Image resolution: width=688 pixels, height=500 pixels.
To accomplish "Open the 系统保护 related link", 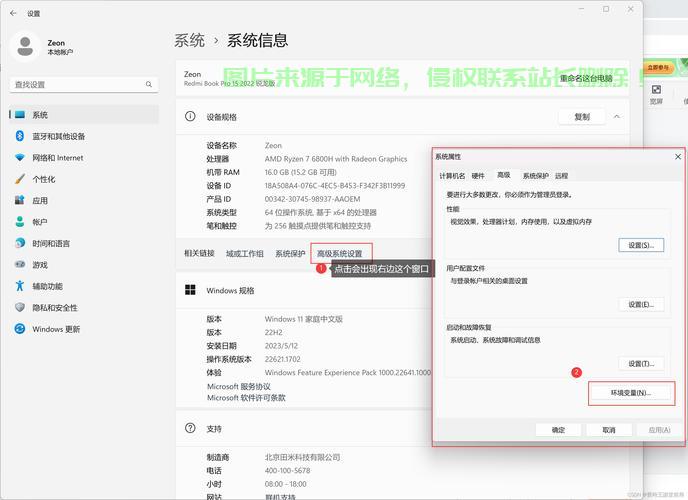I will pos(290,254).
